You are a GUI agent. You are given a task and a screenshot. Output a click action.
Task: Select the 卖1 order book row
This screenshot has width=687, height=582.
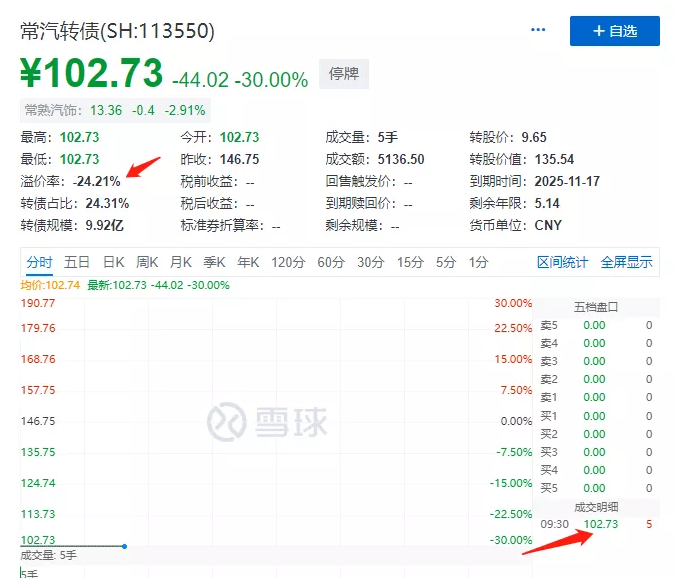pyautogui.click(x=596, y=397)
